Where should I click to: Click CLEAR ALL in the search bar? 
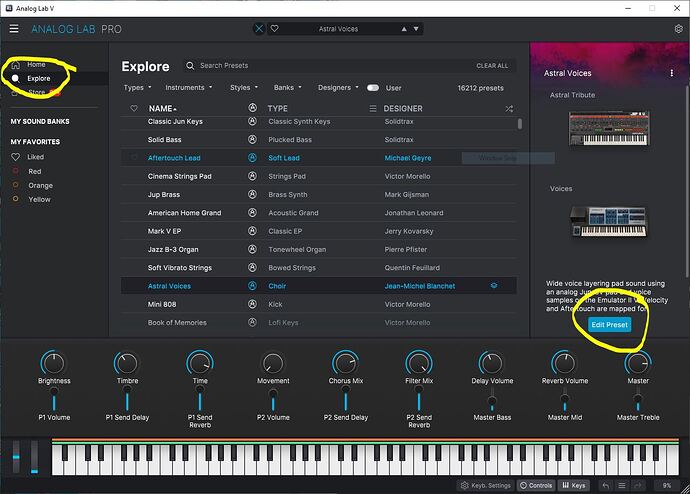point(492,66)
